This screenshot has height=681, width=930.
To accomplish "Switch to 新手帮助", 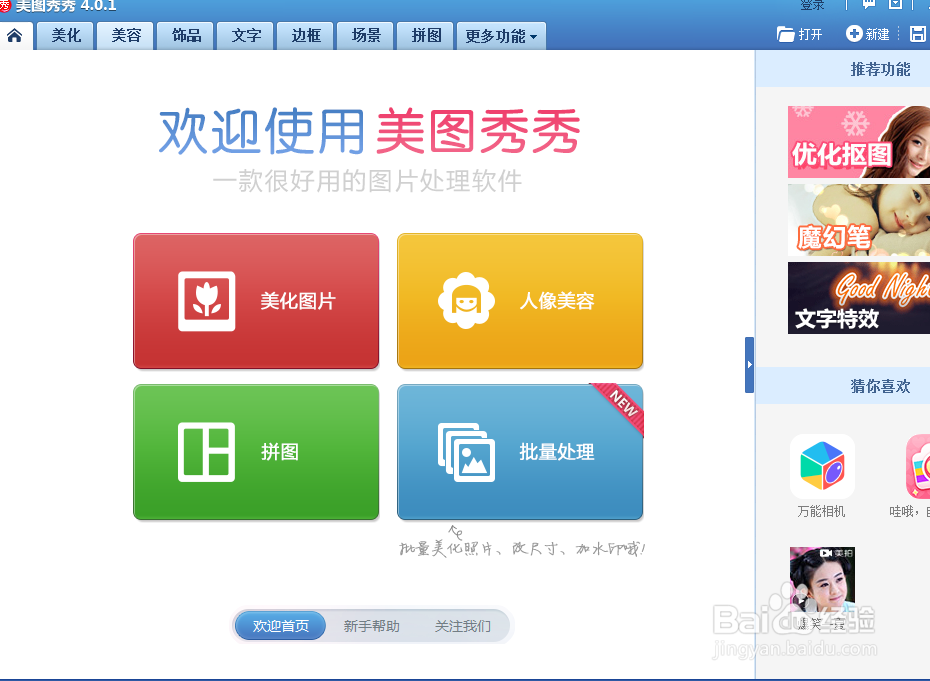I will [x=371, y=626].
